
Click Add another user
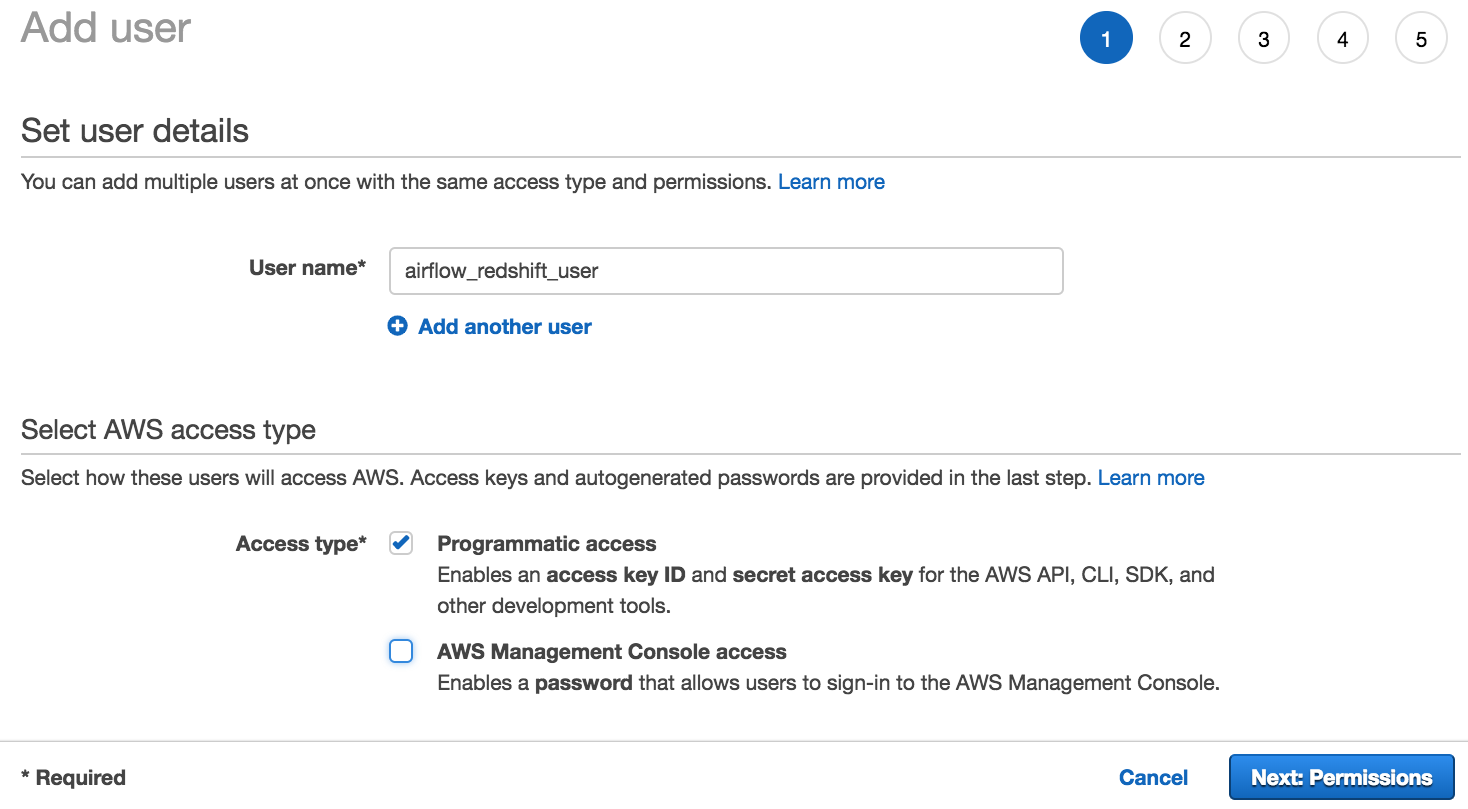504,326
